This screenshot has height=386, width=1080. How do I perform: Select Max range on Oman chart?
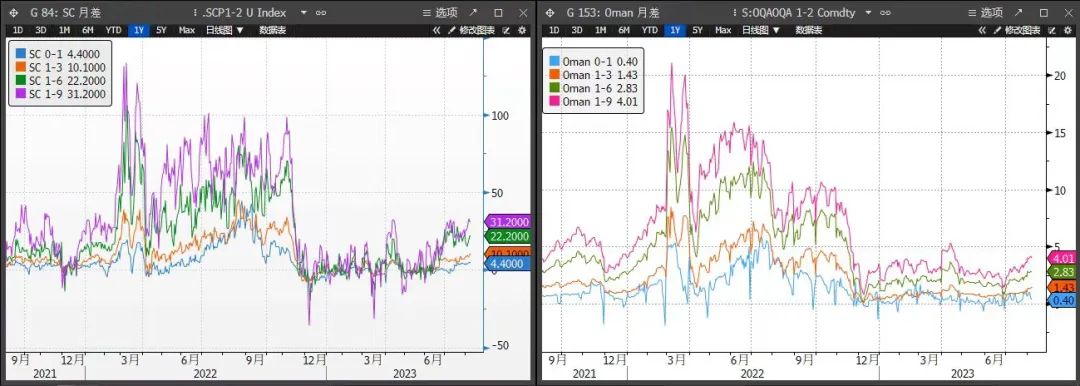click(723, 30)
